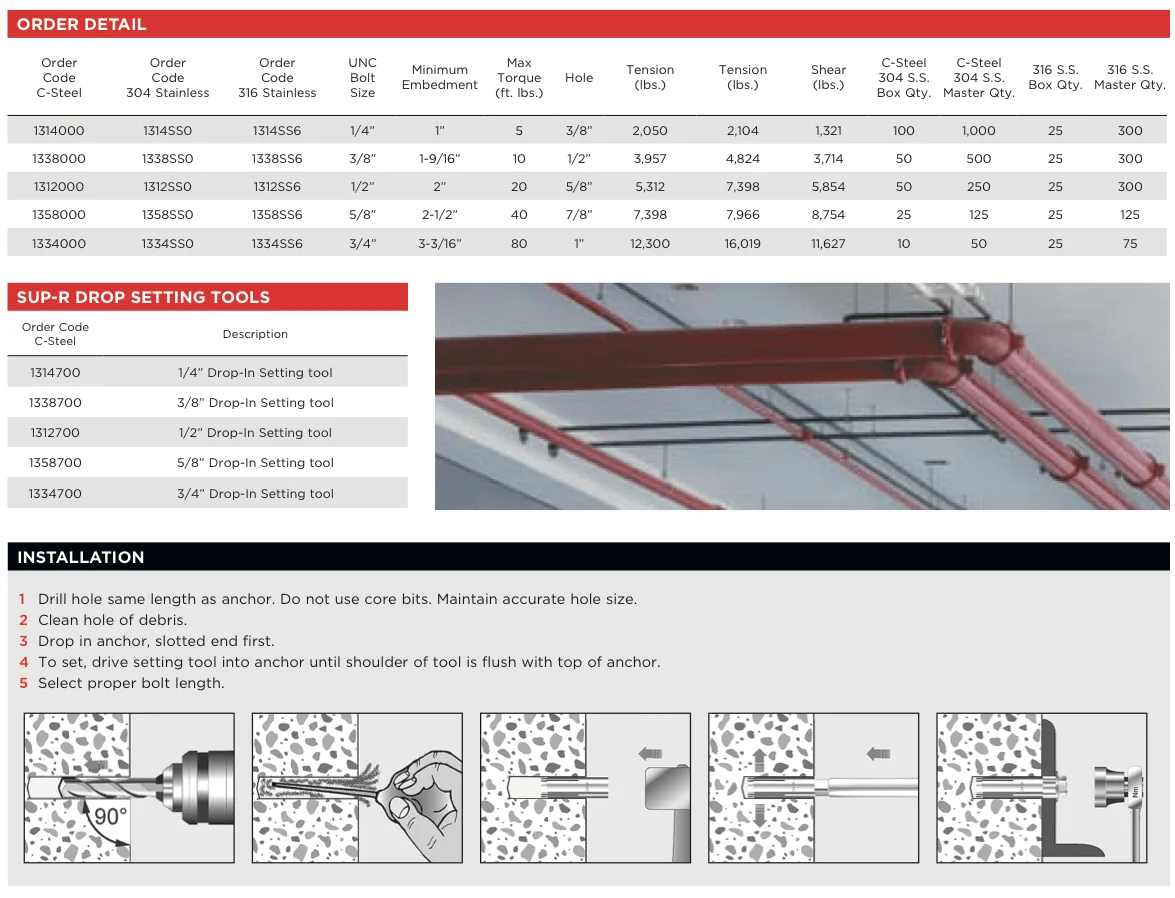This screenshot has height=898, width=1175.
Task: Click embedment value 2-1/2"
Action: point(440,215)
